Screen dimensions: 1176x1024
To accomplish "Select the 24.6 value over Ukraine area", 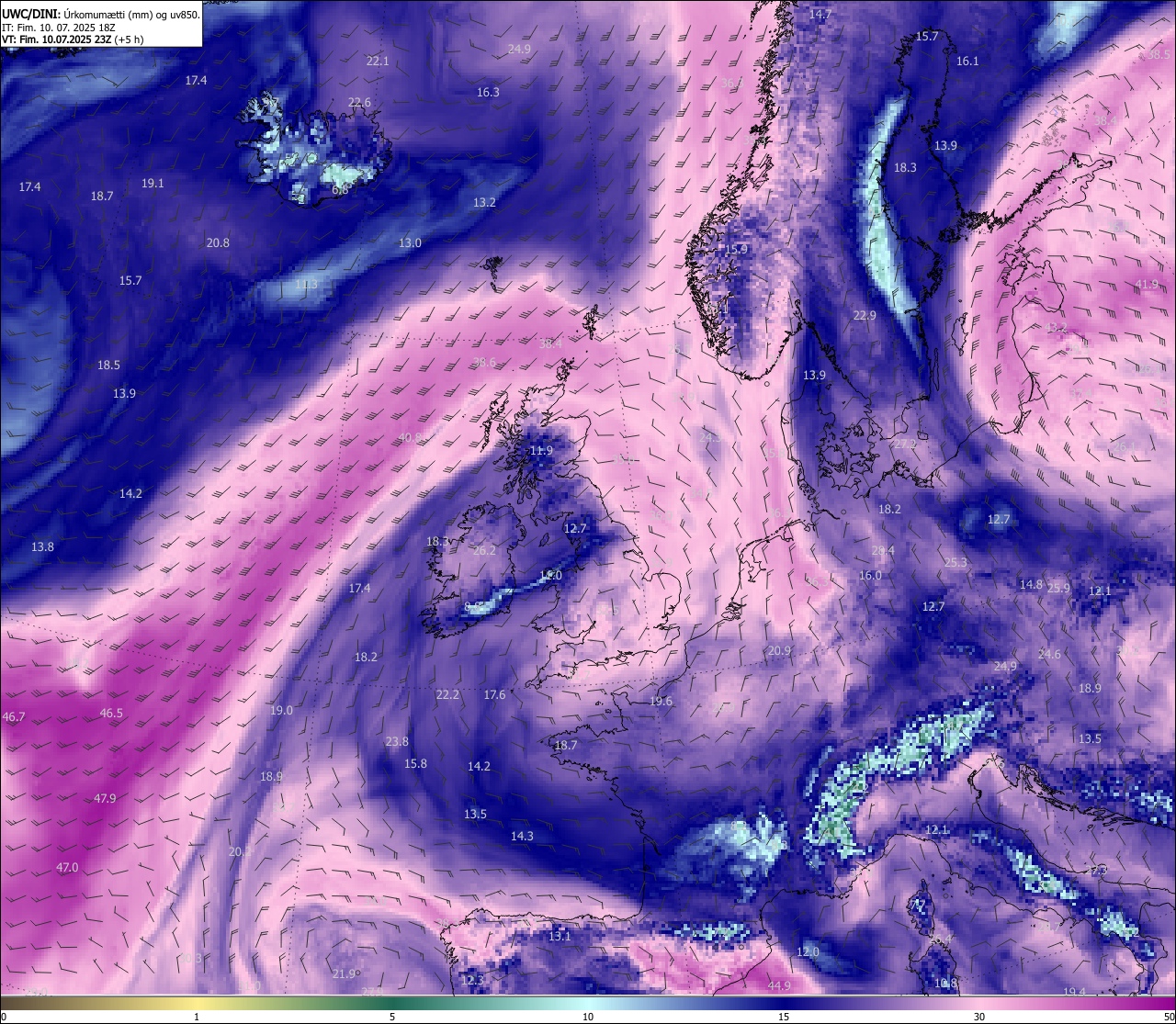I will [x=1049, y=655].
